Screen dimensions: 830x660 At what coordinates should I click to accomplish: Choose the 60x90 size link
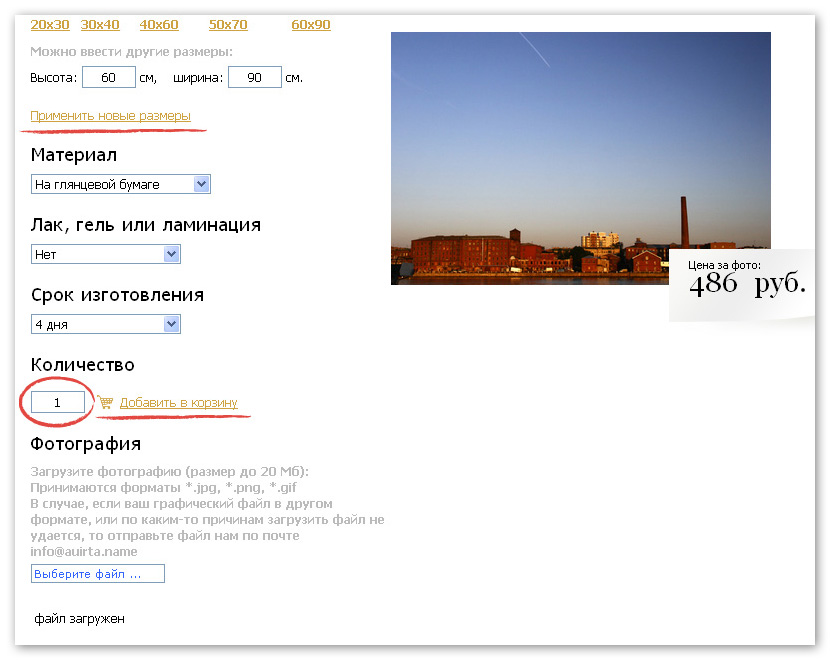(311, 25)
